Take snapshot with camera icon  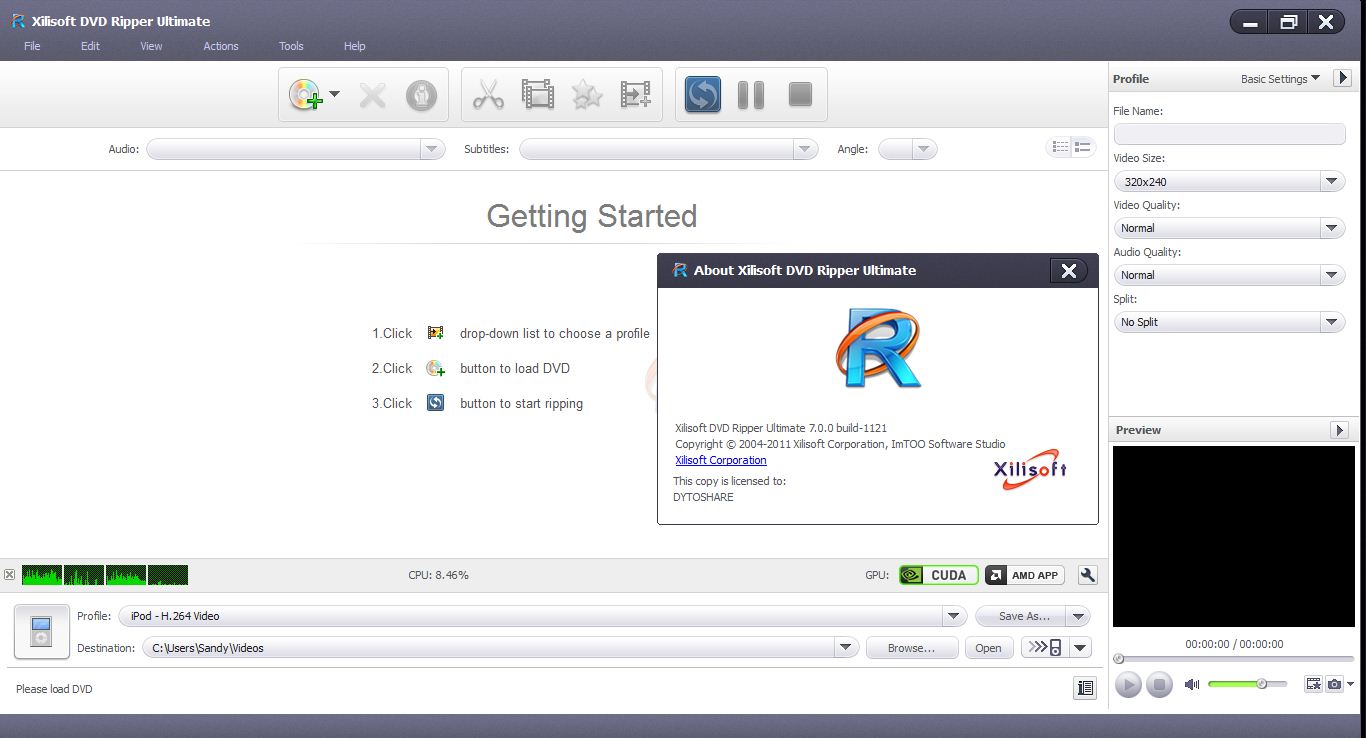1334,685
